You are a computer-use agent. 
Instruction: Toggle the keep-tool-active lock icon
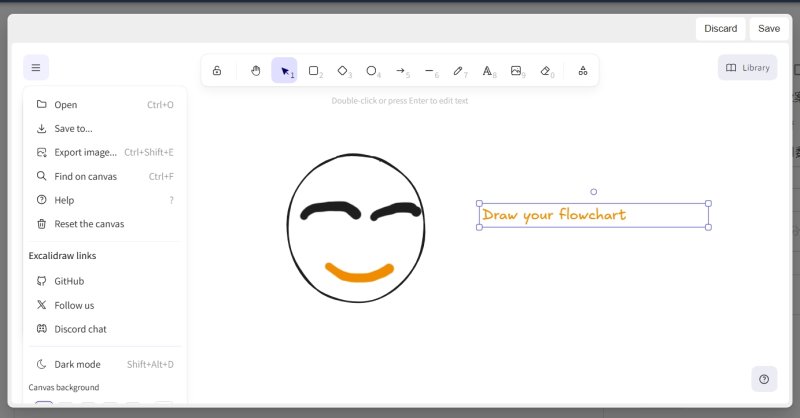point(217,71)
